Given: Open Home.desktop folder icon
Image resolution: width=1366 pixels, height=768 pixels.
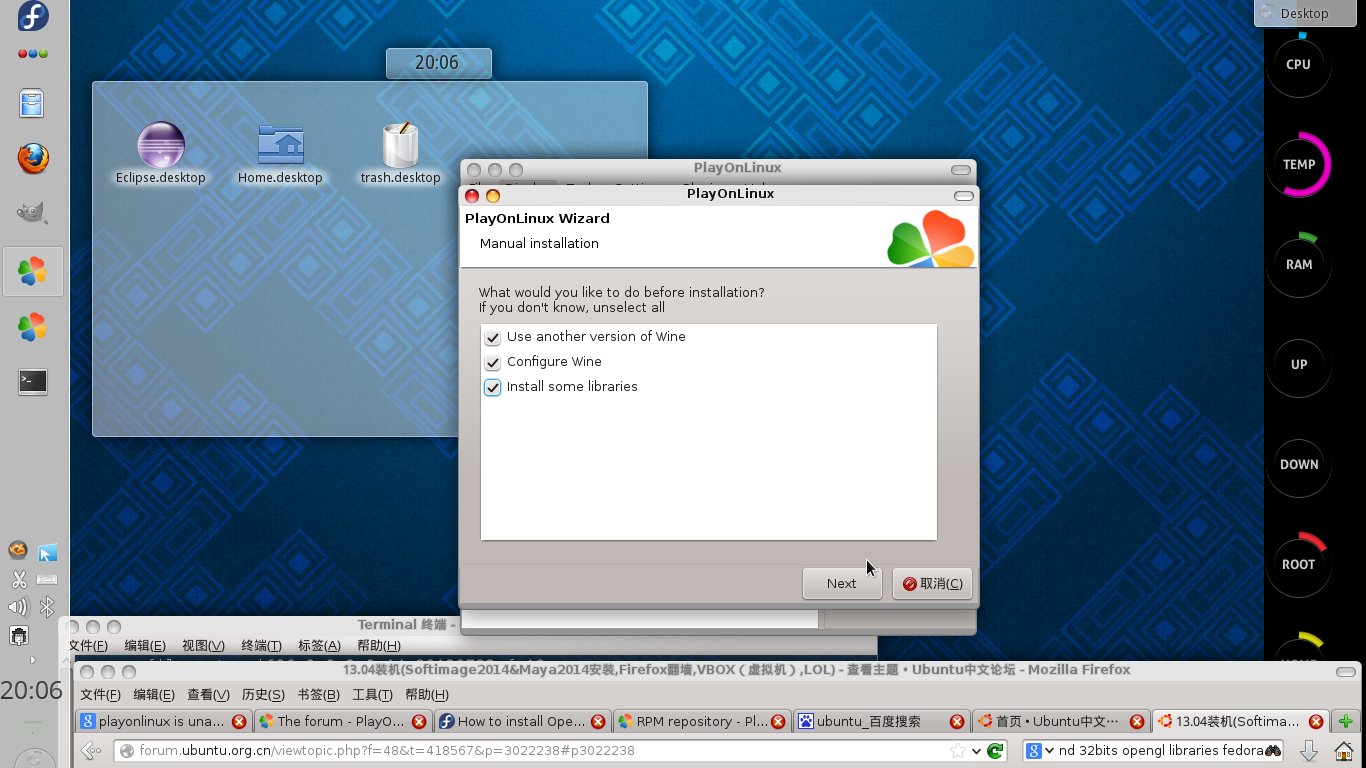Looking at the screenshot, I should pos(280,153).
